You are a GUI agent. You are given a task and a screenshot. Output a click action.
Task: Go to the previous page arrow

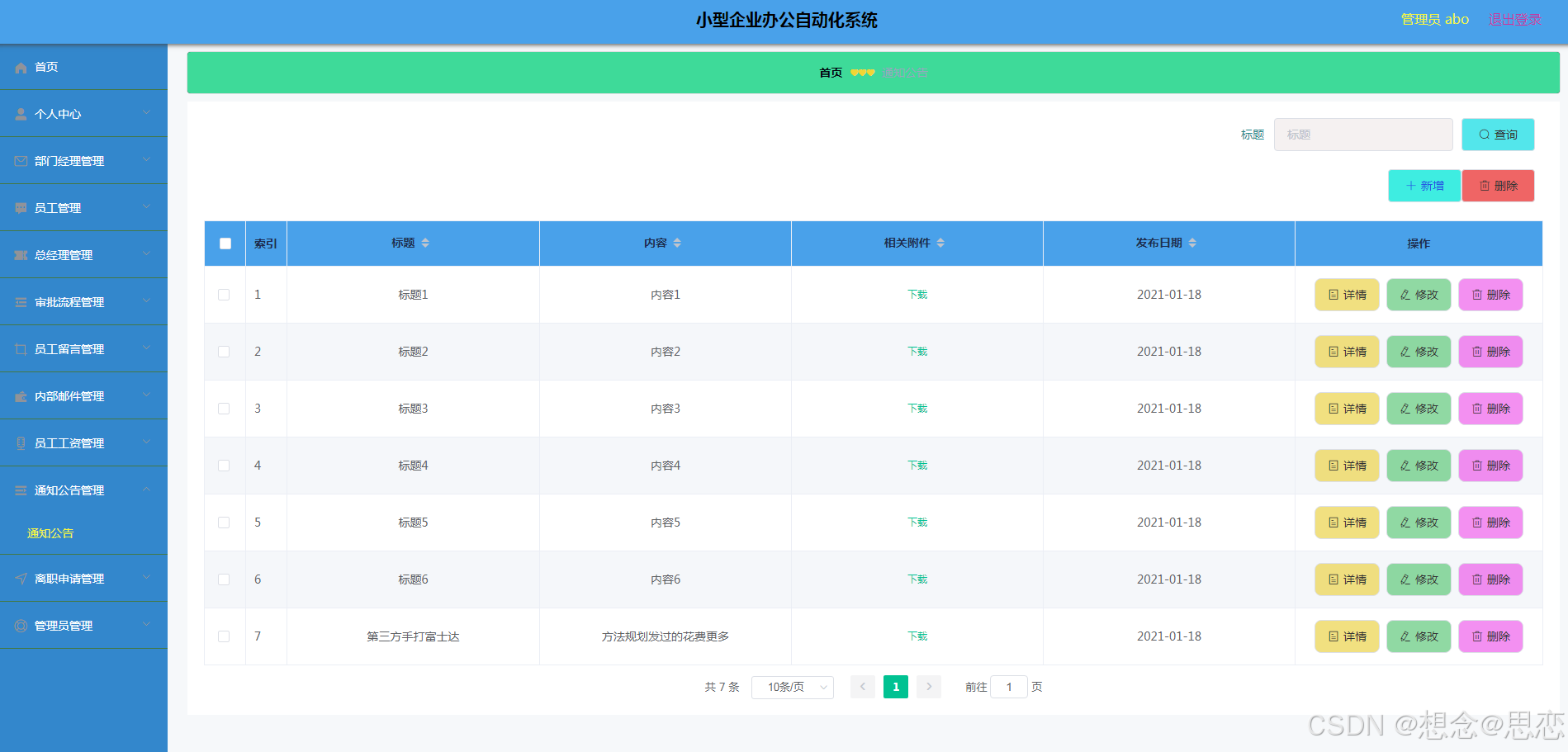click(863, 687)
